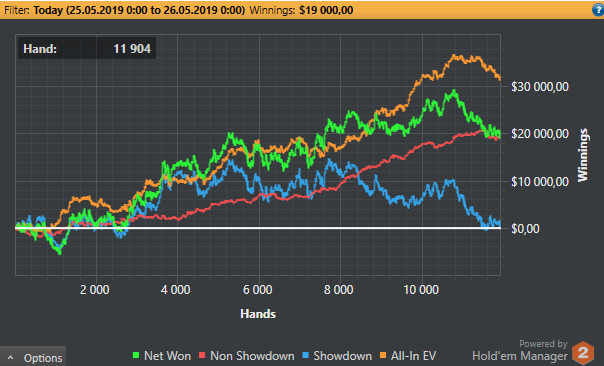Image resolution: width=604 pixels, height=366 pixels.
Task: Click the Hand 11 904 counter box
Action: (x=87, y=49)
